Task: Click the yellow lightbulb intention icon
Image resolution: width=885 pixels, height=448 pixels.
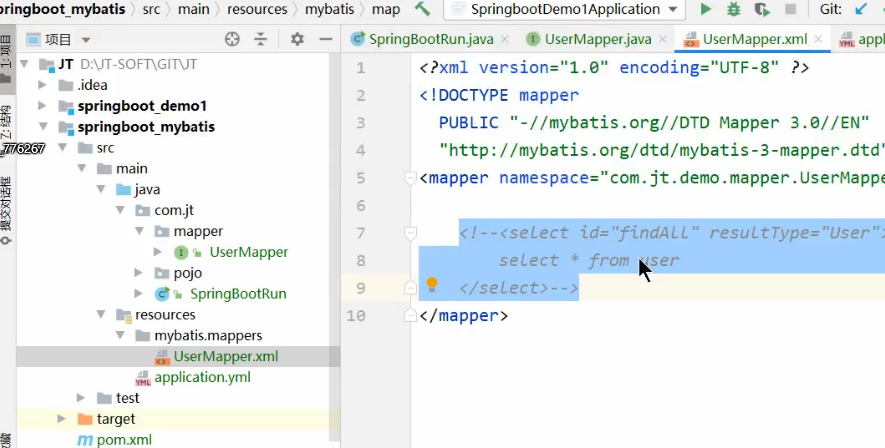Action: [x=432, y=284]
